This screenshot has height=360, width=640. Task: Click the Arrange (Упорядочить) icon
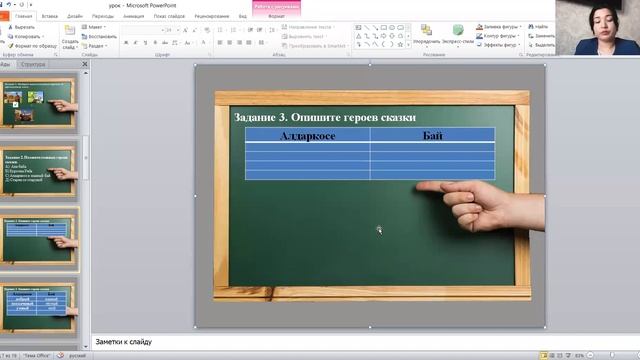tap(427, 31)
